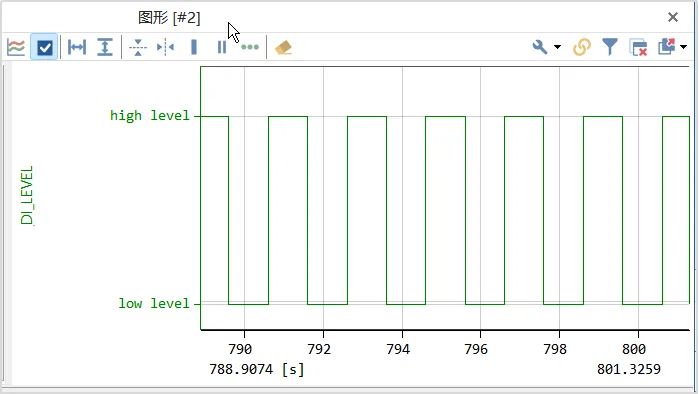Click the 792 time axis tick label
699x394 pixels.
[x=319, y=349]
